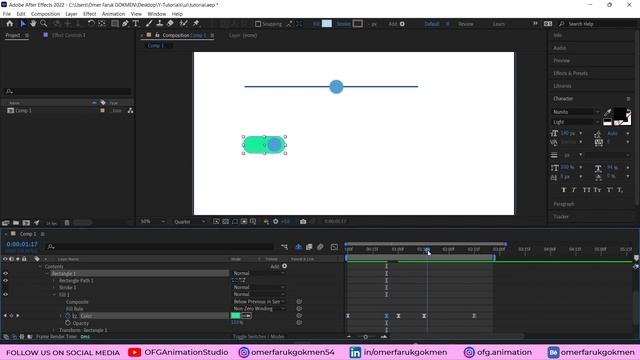Click Toggle Switches / Modes button
Image resolution: width=640 pixels, height=360 pixels.
(258, 337)
